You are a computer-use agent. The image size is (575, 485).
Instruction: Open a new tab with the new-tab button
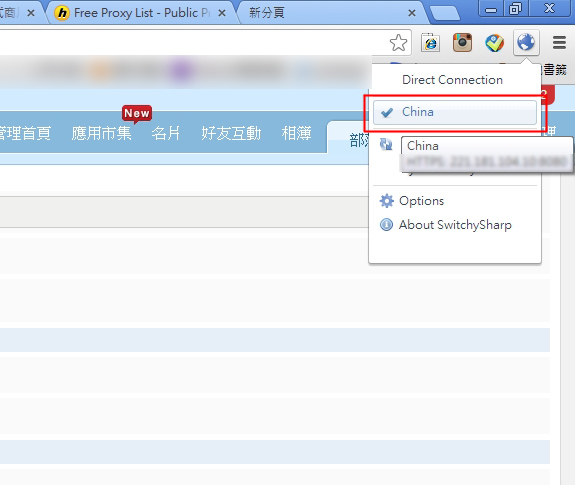(445, 14)
